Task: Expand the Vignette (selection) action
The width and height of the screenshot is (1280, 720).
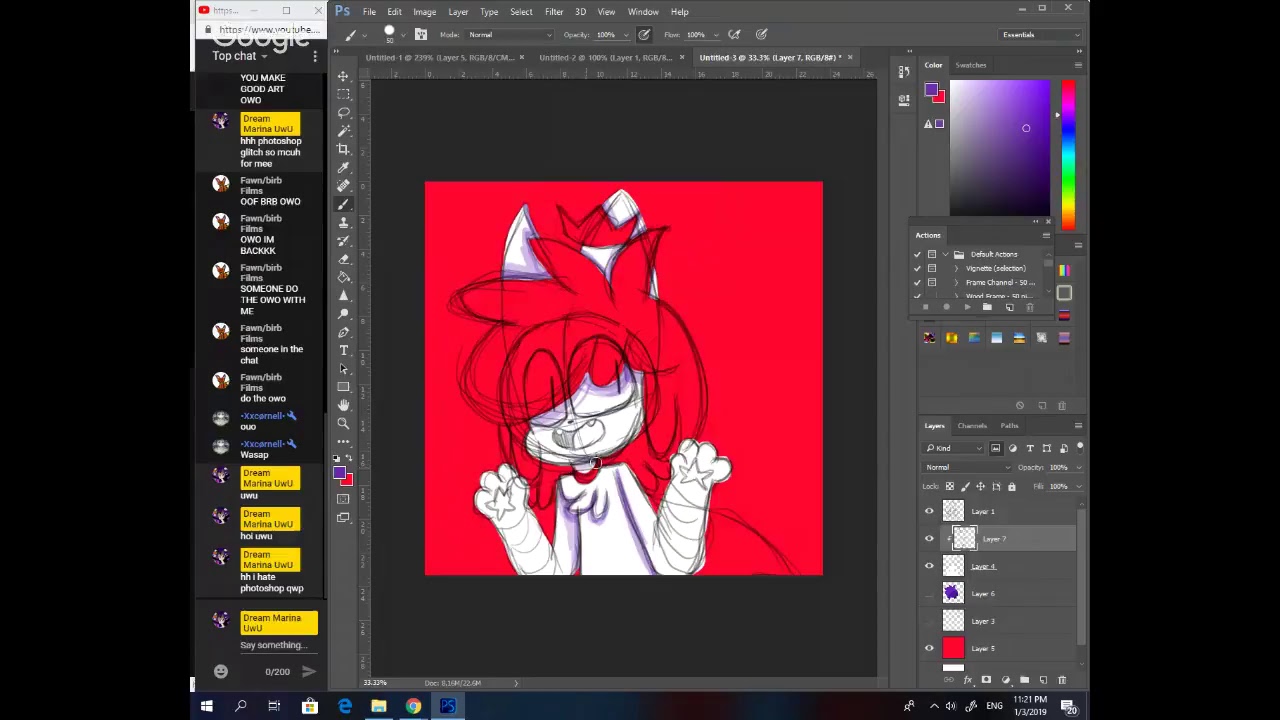Action: (x=956, y=268)
